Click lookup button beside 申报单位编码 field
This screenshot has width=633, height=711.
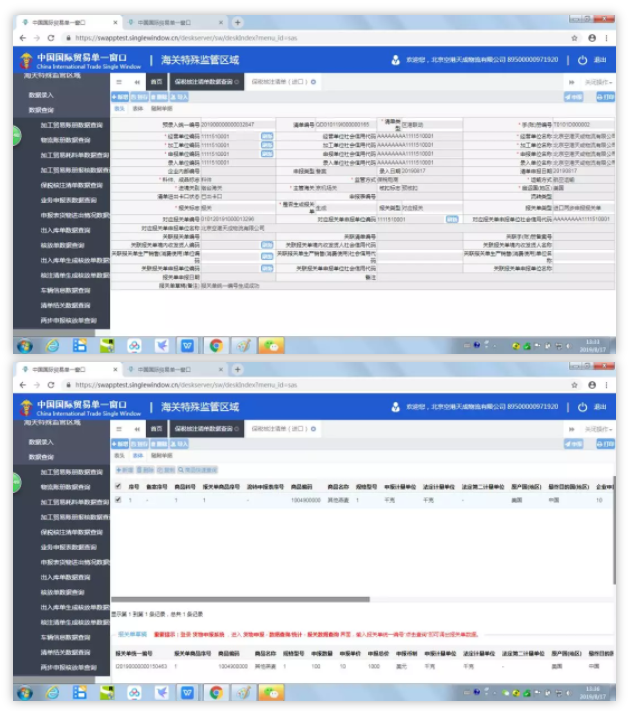[267, 154]
